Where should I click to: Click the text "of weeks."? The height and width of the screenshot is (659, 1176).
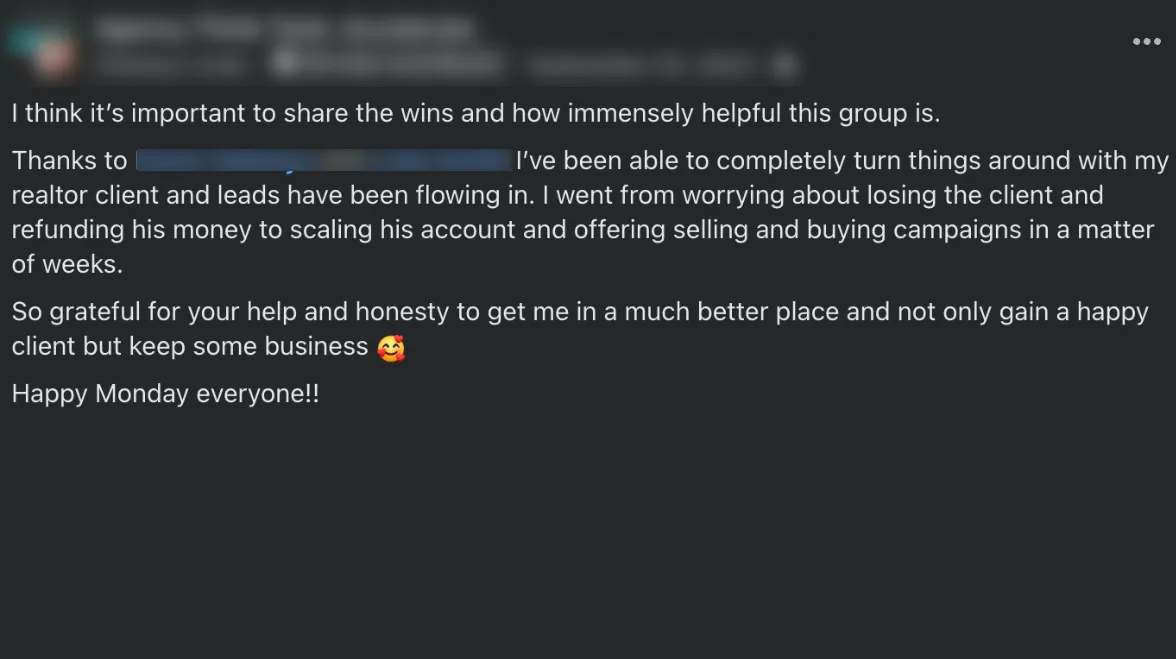(67, 264)
